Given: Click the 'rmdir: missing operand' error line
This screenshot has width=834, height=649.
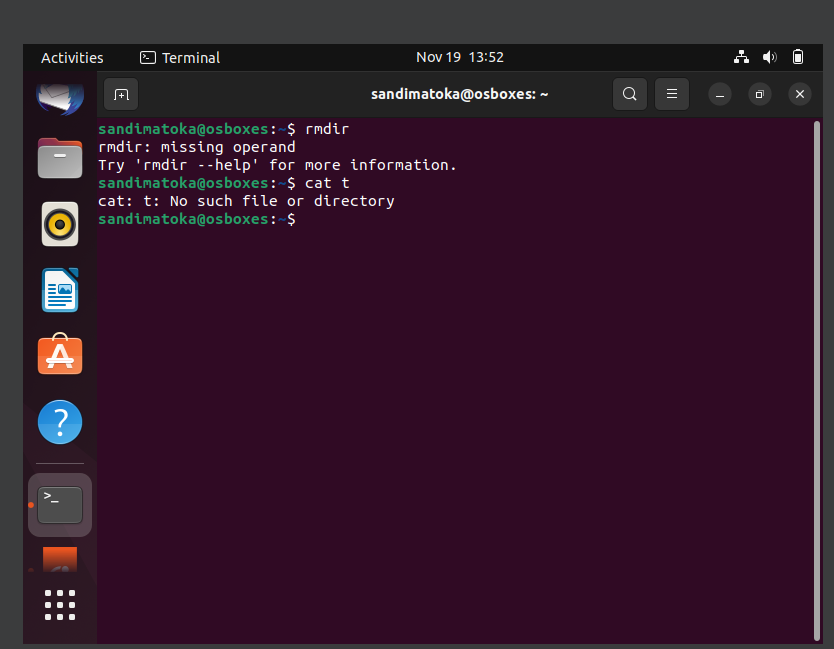Looking at the screenshot, I should pyautogui.click(x=197, y=147).
